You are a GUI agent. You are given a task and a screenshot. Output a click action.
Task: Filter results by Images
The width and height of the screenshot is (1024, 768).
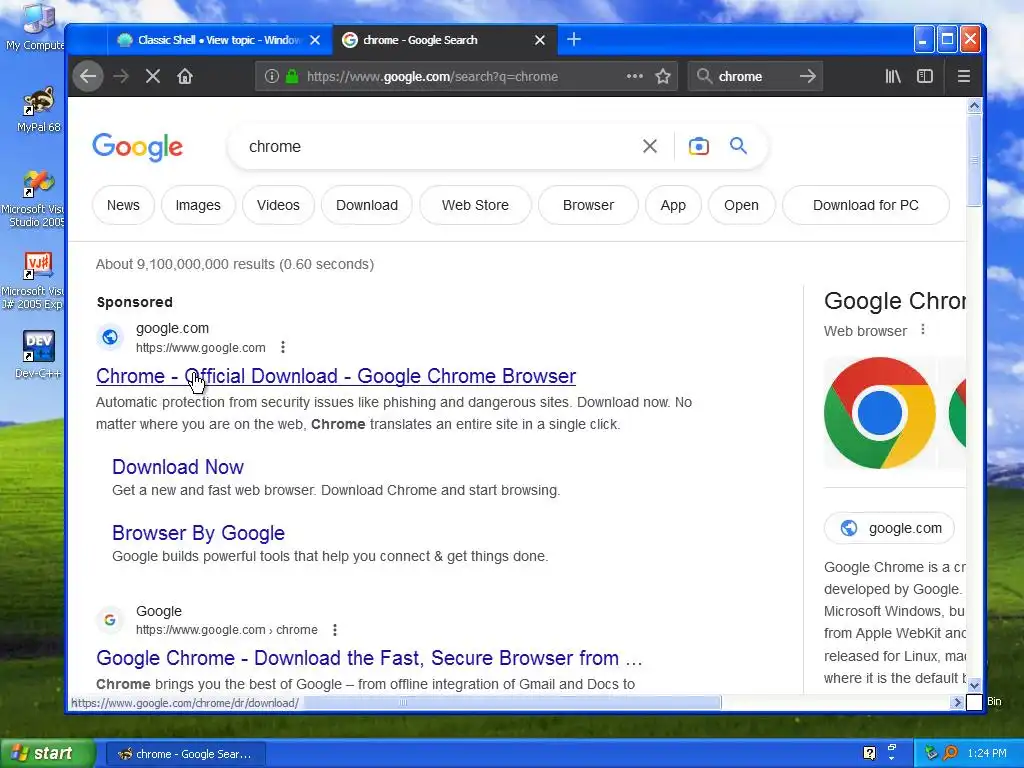click(x=198, y=205)
